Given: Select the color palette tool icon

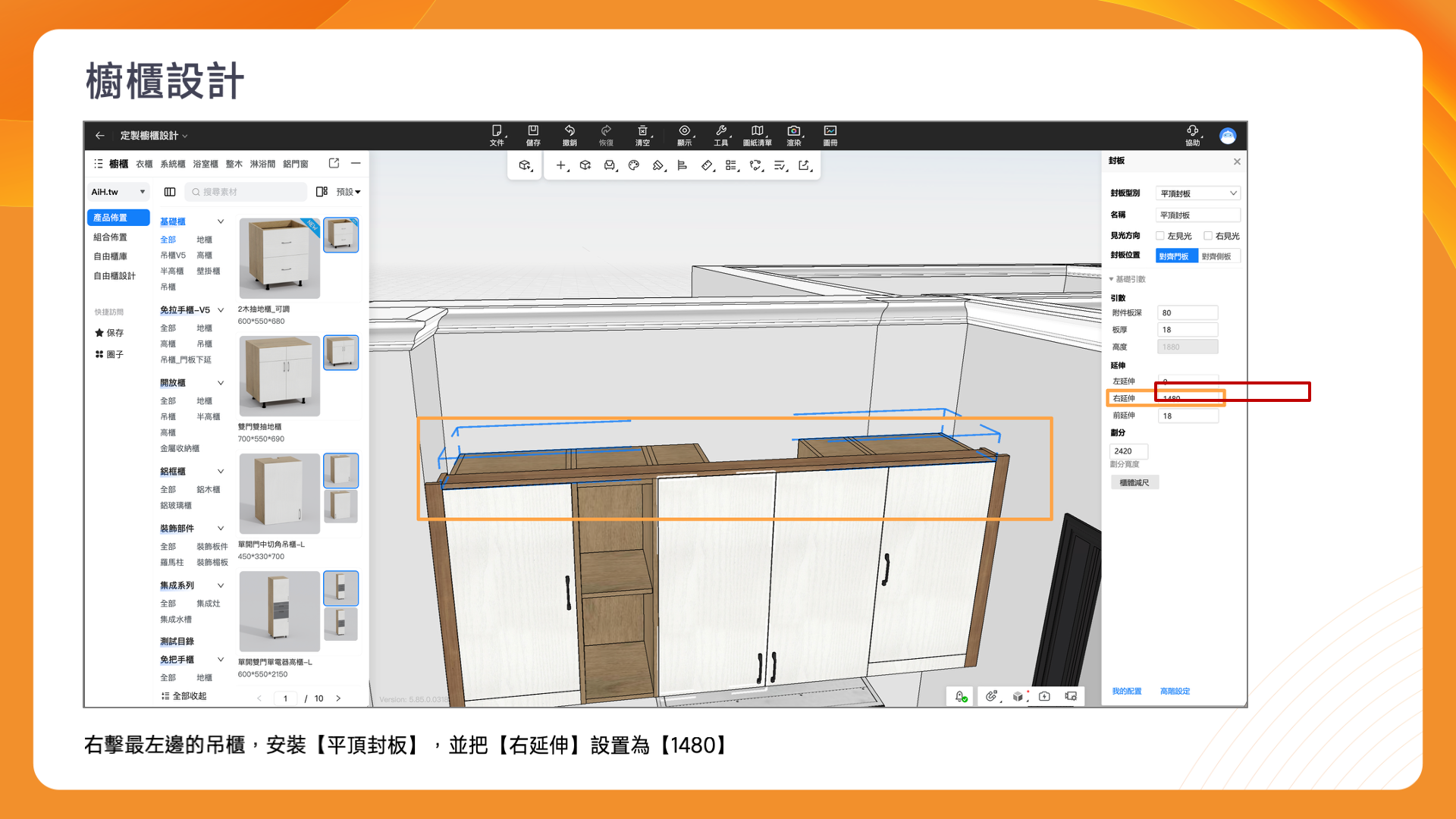Looking at the screenshot, I should click(x=634, y=165).
